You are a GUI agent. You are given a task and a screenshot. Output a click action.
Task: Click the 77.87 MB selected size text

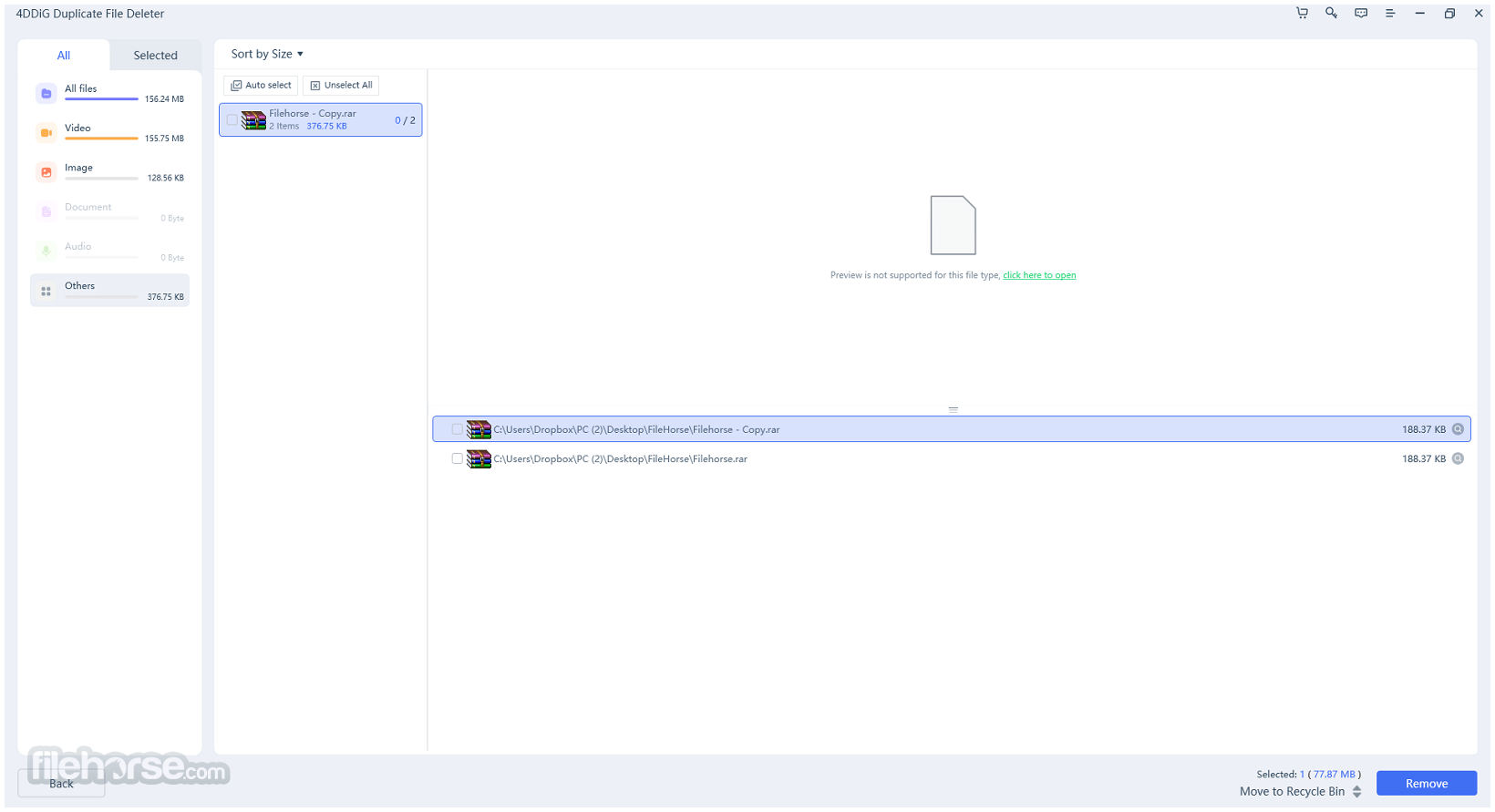[x=1334, y=774]
